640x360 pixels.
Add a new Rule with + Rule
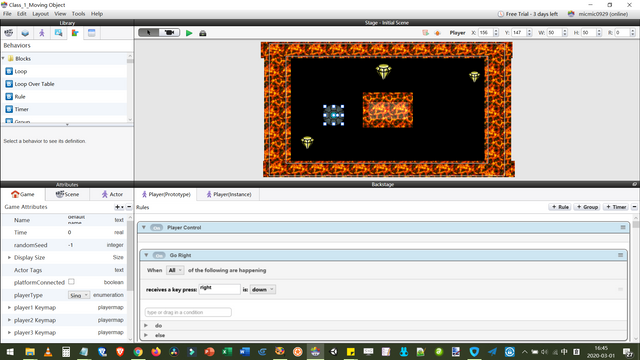click(560, 207)
